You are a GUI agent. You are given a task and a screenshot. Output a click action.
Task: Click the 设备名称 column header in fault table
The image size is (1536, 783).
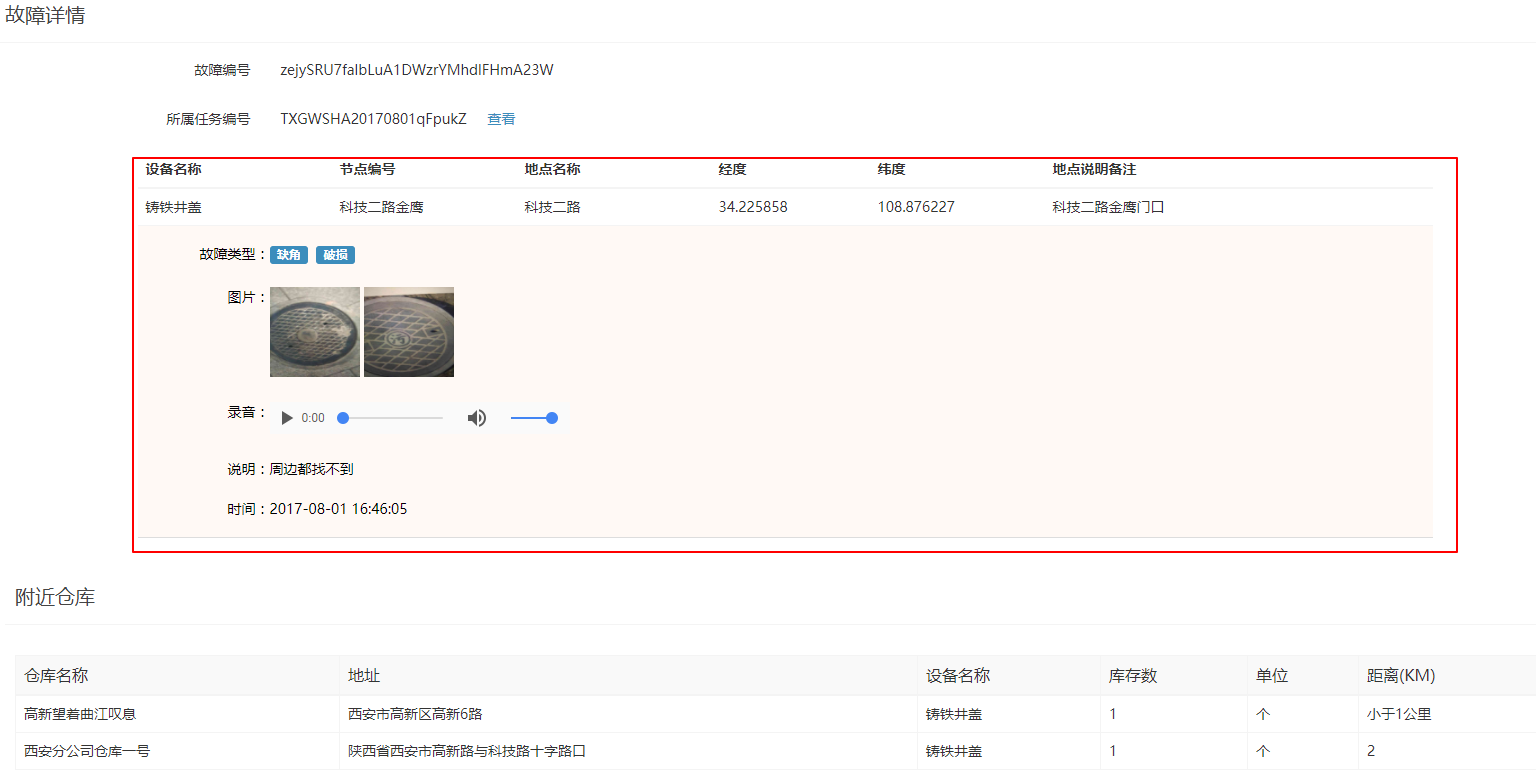[173, 170]
